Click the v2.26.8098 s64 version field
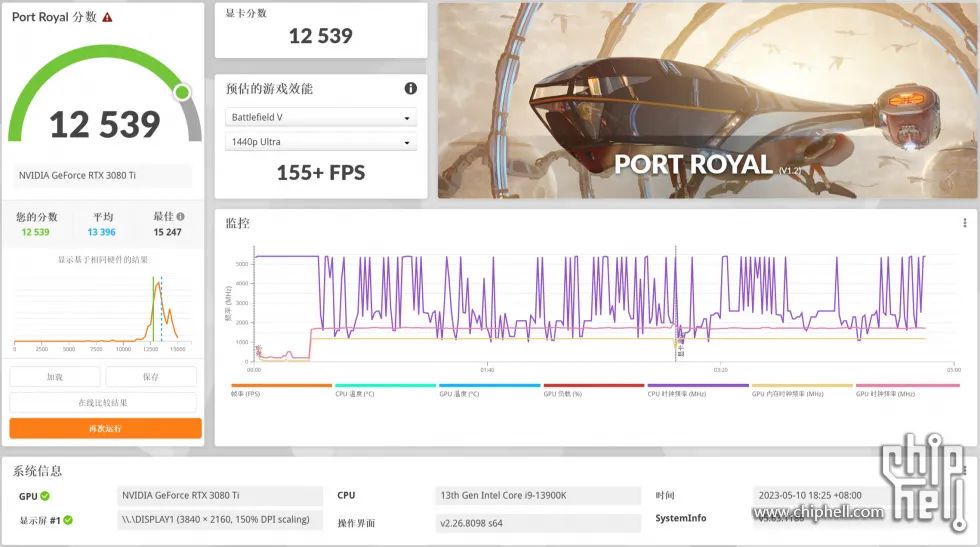Image resolution: width=980 pixels, height=547 pixels. (x=538, y=523)
